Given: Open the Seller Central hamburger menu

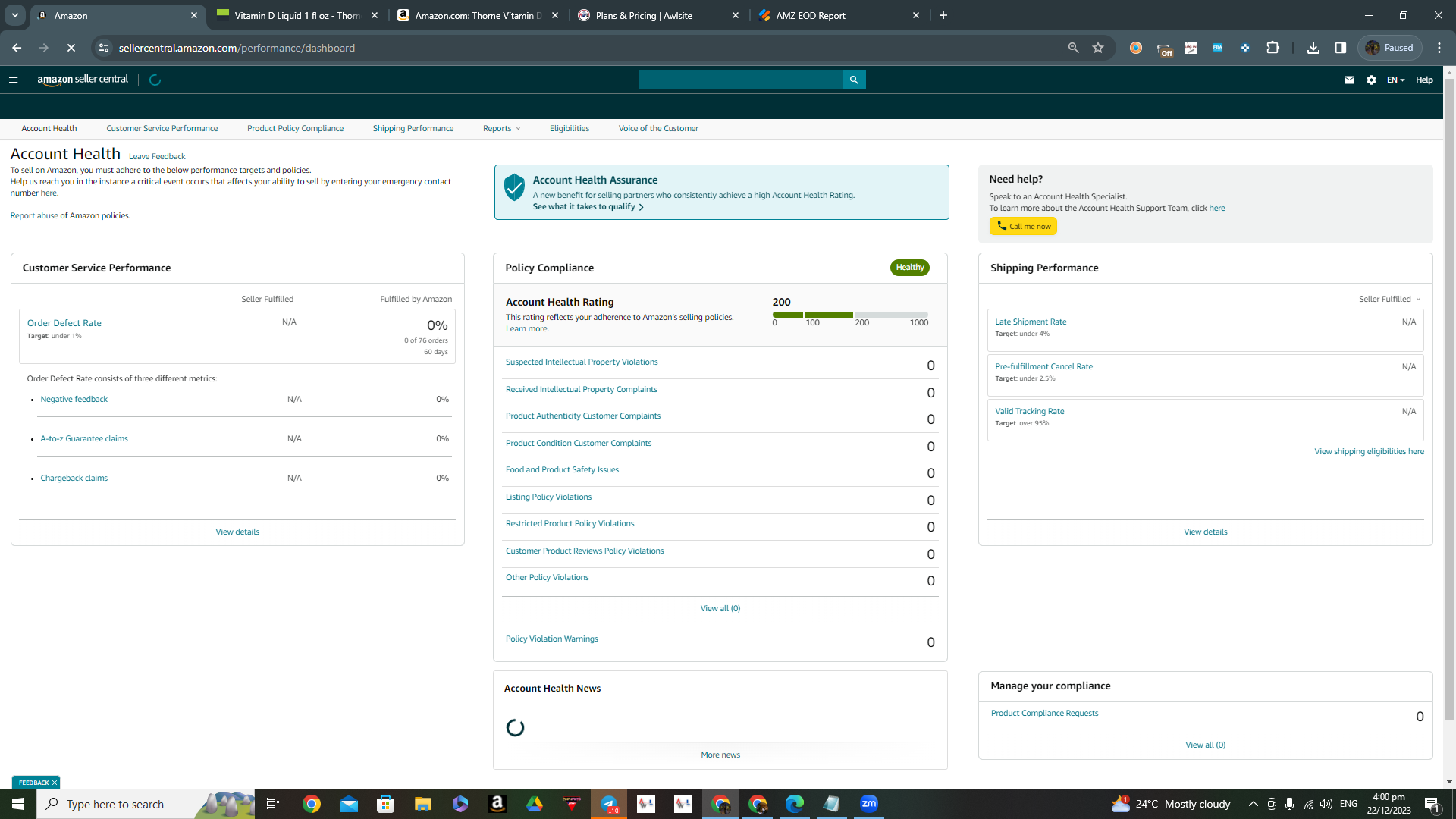Looking at the screenshot, I should 13,80.
